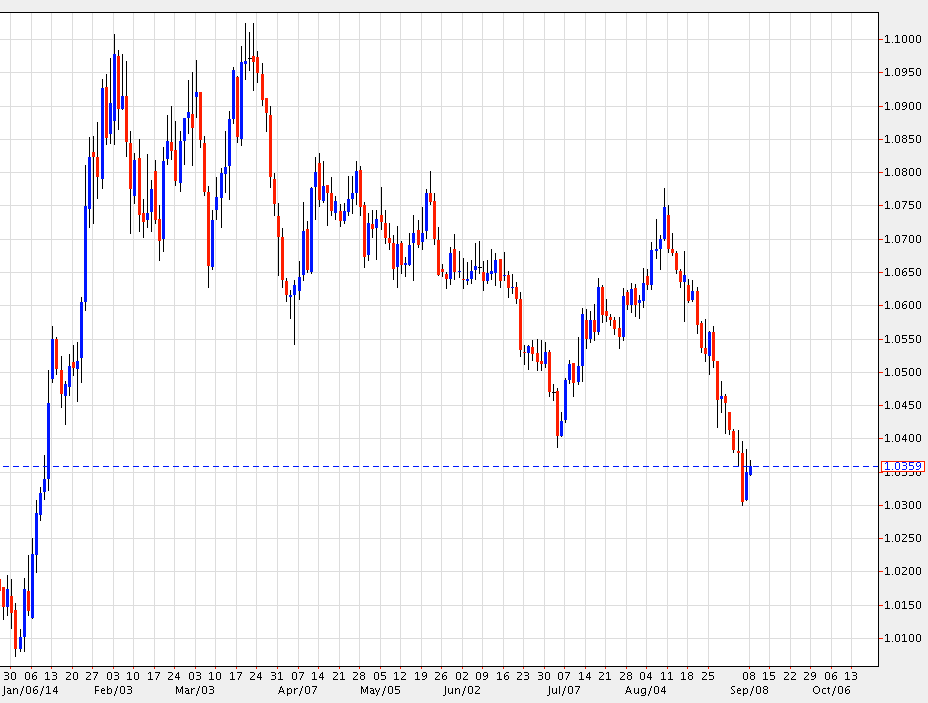Click the day label 29 before Oct/06
Screen dimensions: 928x703
coord(810,676)
